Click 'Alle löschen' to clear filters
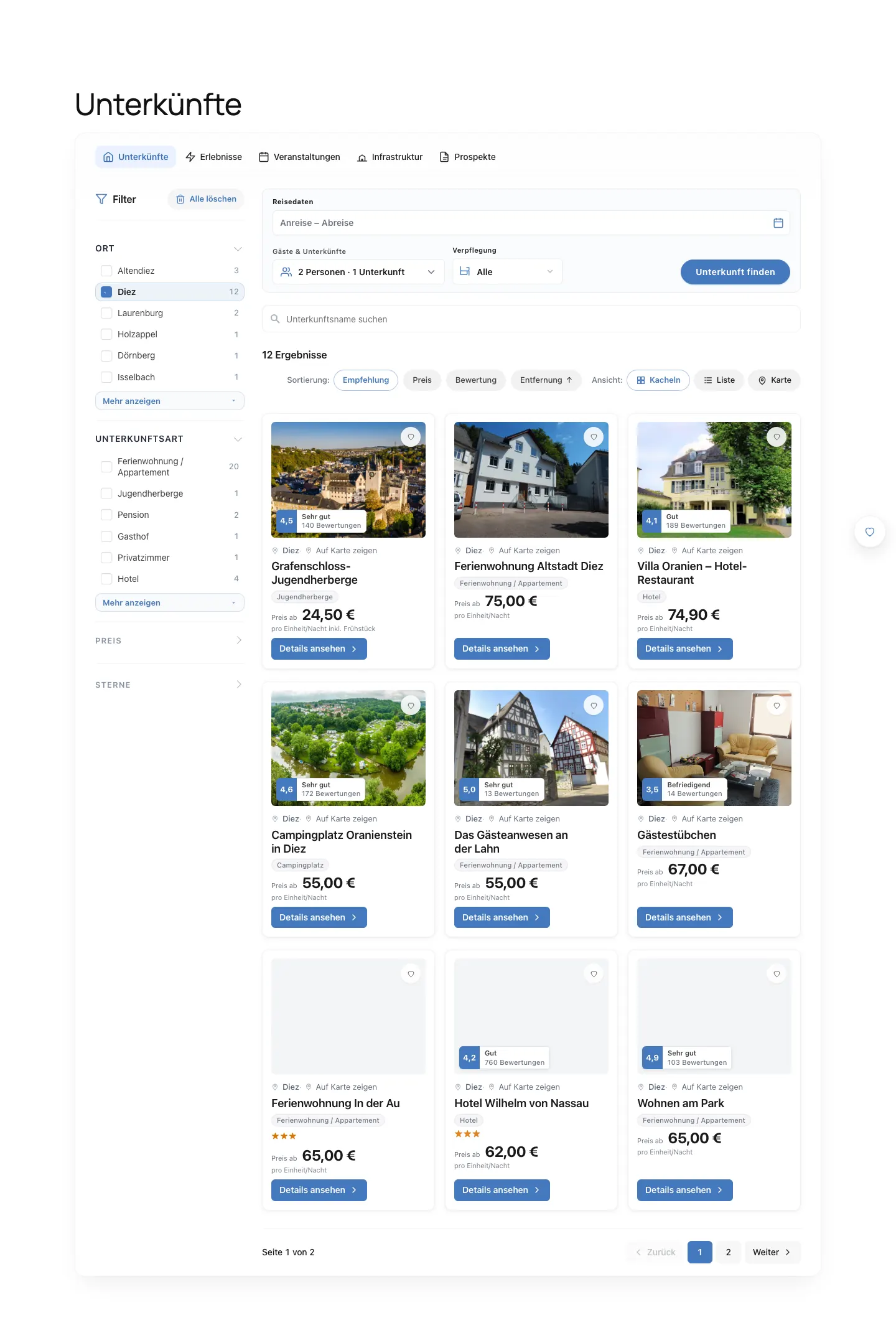Screen dimensions: 896x1320 pyautogui.click(x=206, y=199)
